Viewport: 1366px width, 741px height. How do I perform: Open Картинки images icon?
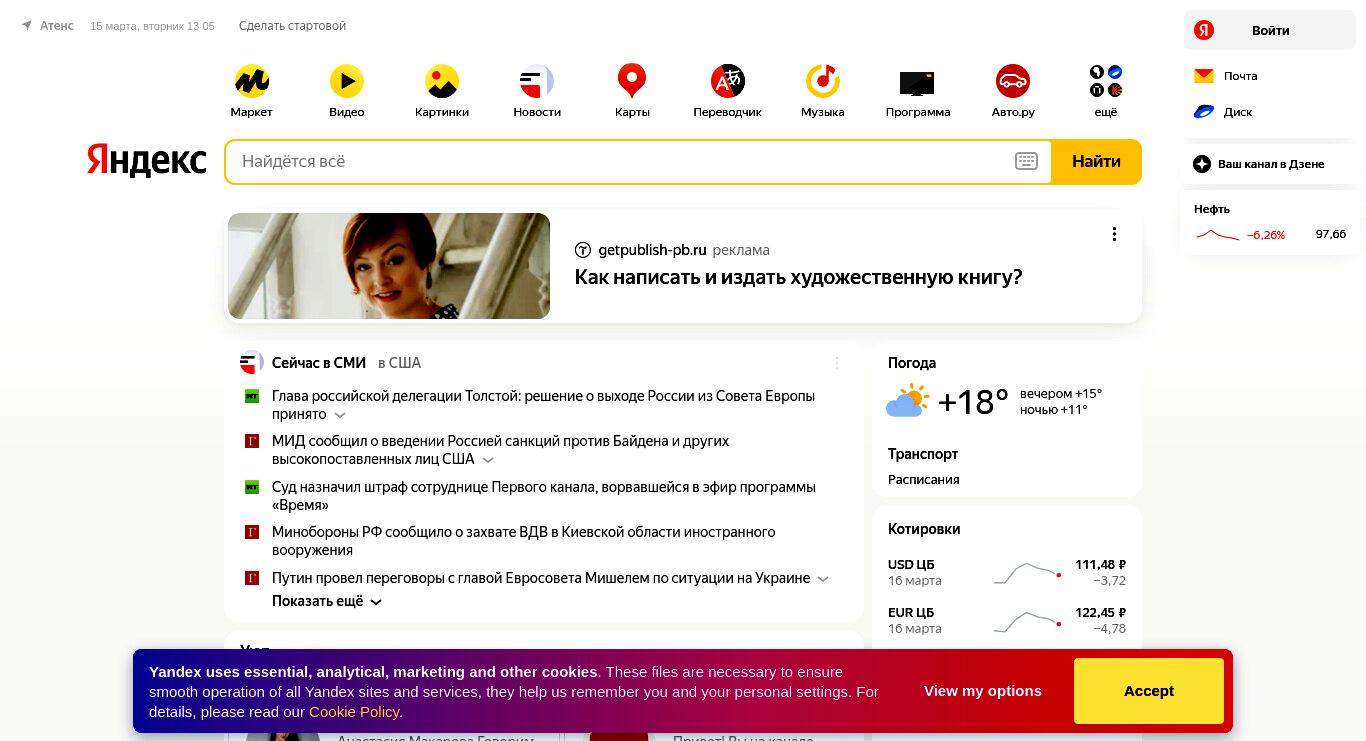[x=442, y=81]
